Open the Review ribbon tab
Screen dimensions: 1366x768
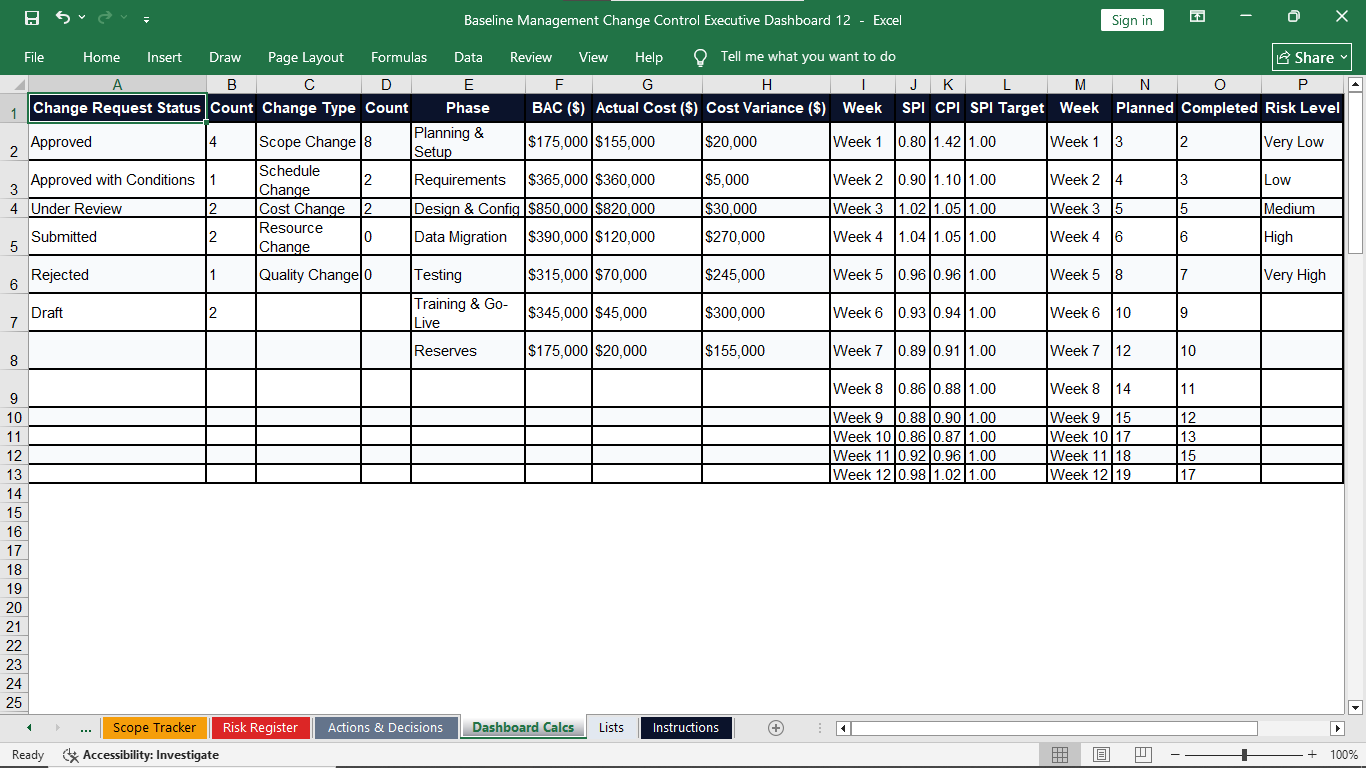coord(531,57)
